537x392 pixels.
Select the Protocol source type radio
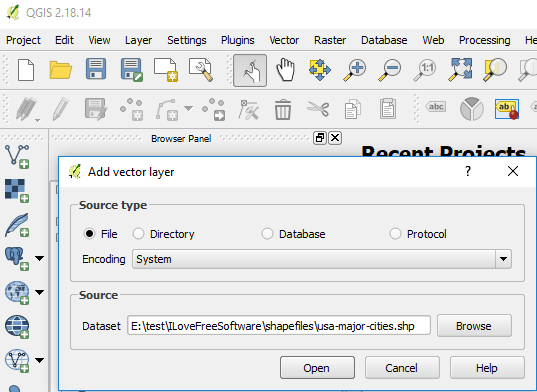pos(395,234)
